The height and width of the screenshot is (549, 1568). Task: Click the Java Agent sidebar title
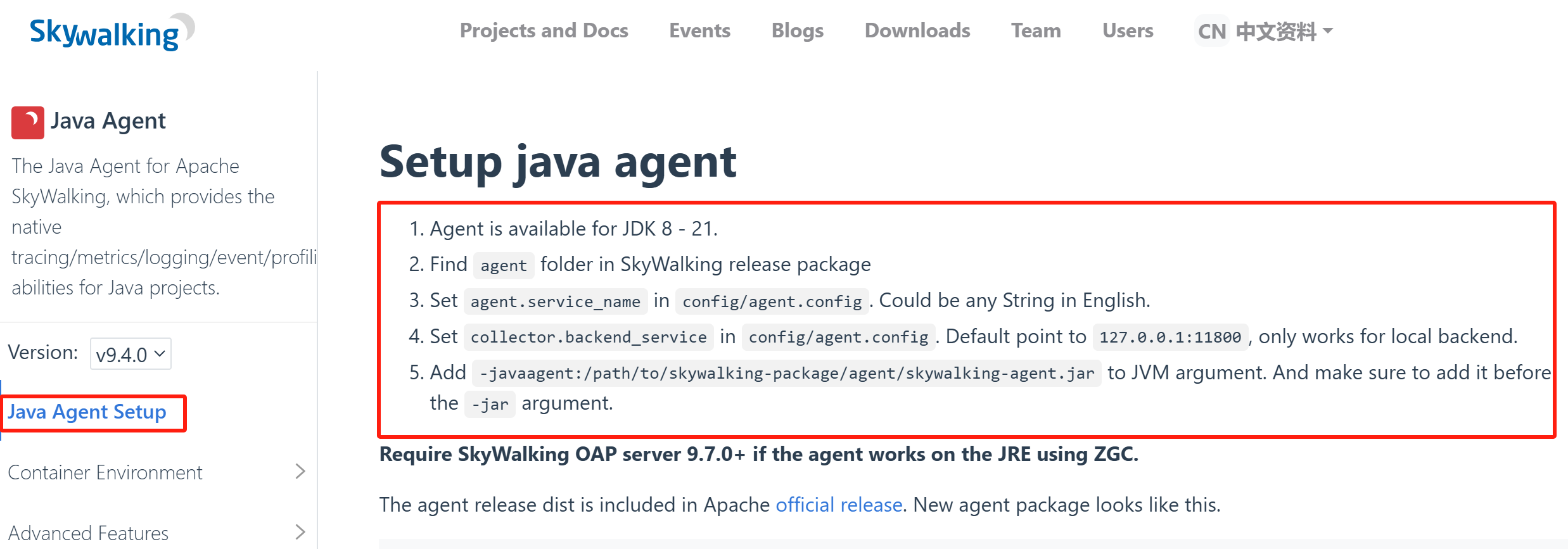(x=108, y=121)
